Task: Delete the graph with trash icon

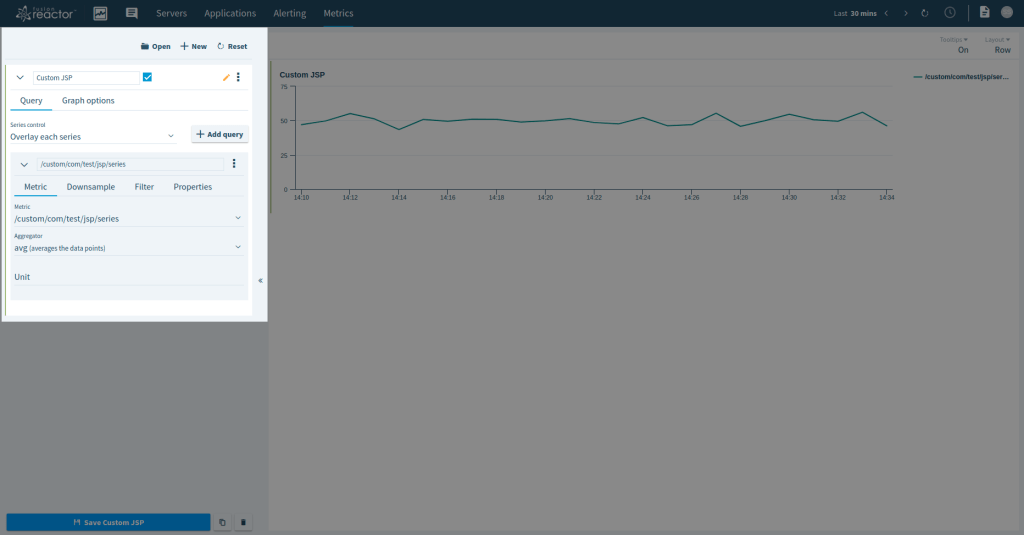Action: pos(243,523)
